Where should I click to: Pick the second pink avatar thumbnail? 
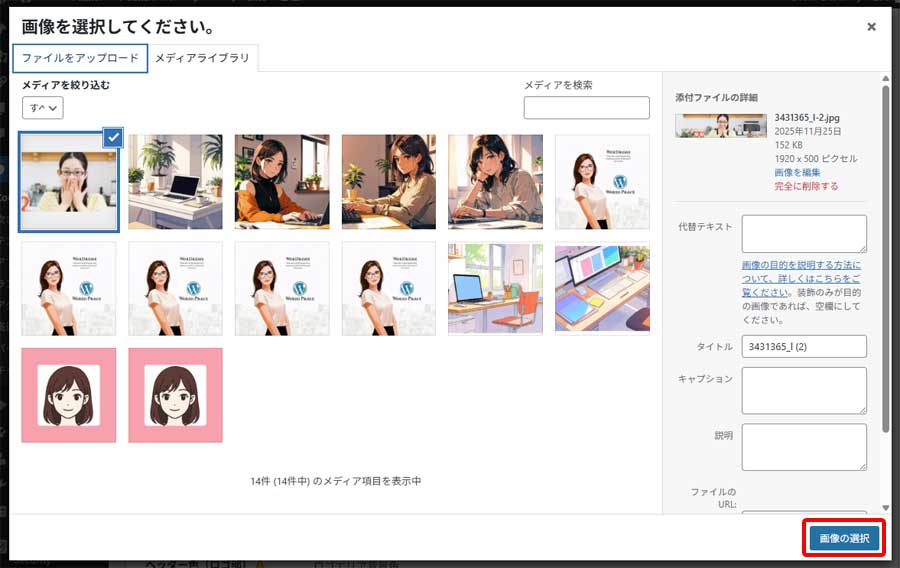point(175,395)
